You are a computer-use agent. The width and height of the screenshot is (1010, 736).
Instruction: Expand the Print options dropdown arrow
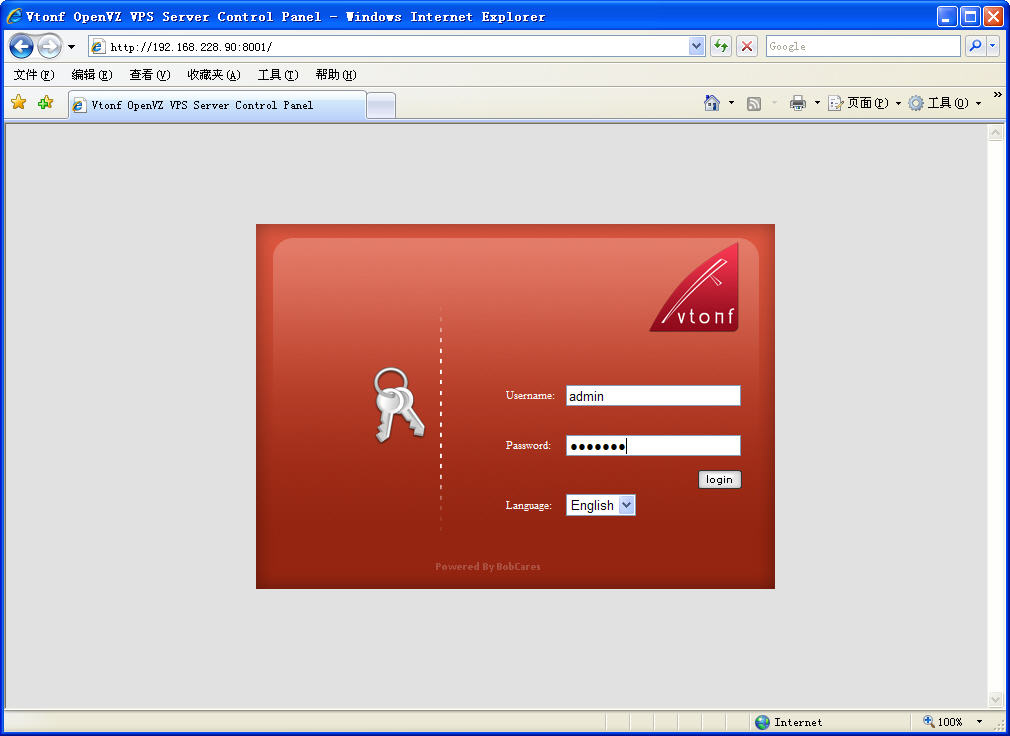[817, 103]
